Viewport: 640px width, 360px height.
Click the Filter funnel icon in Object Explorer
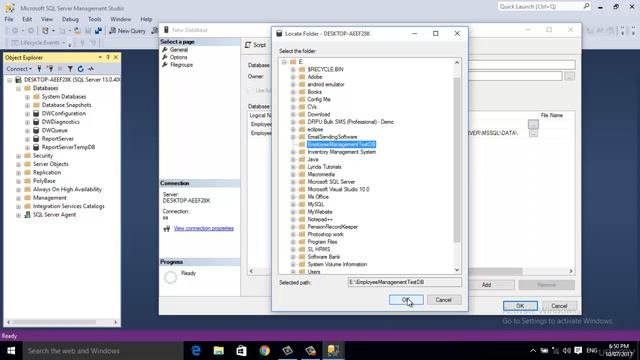70,69
